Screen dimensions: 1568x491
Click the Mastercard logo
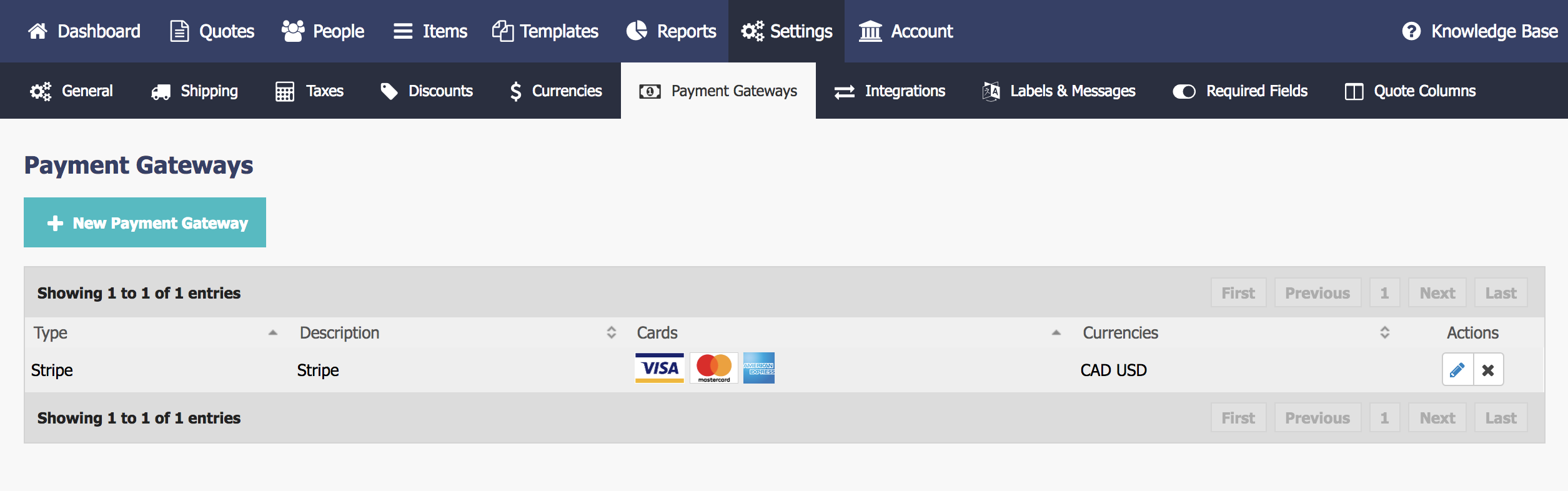[x=713, y=368]
